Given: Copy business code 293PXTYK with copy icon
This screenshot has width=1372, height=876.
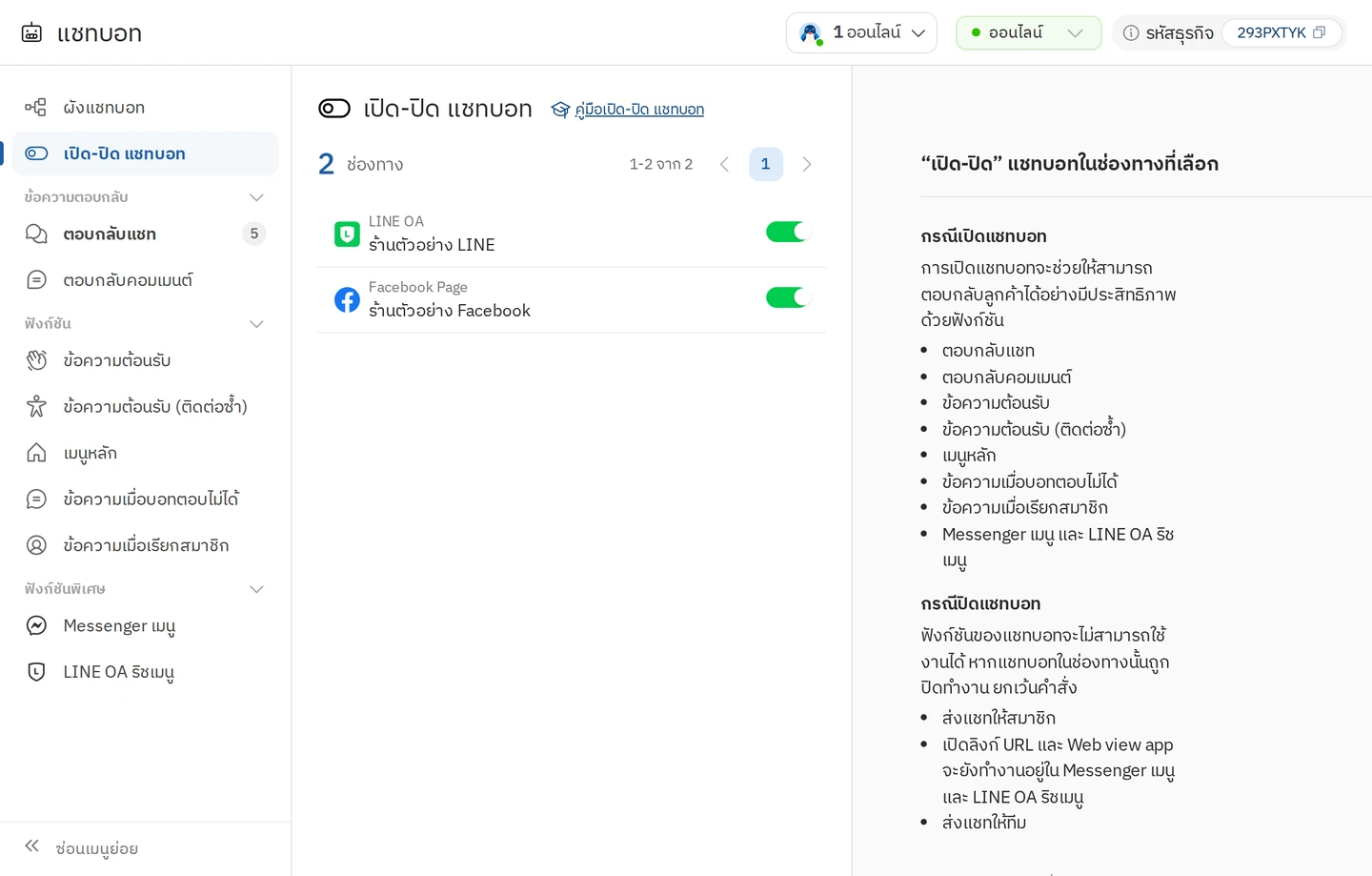Looking at the screenshot, I should [x=1320, y=32].
